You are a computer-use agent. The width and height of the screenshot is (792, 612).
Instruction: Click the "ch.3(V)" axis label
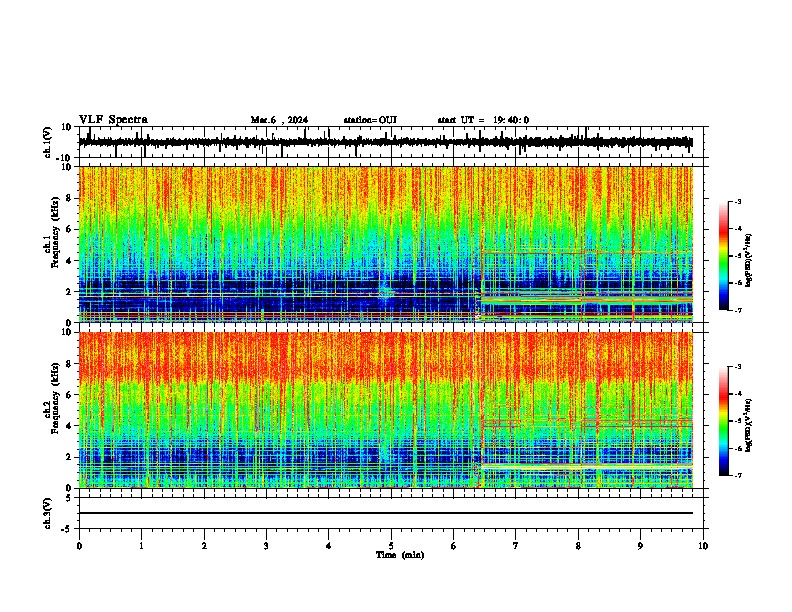(x=48, y=513)
